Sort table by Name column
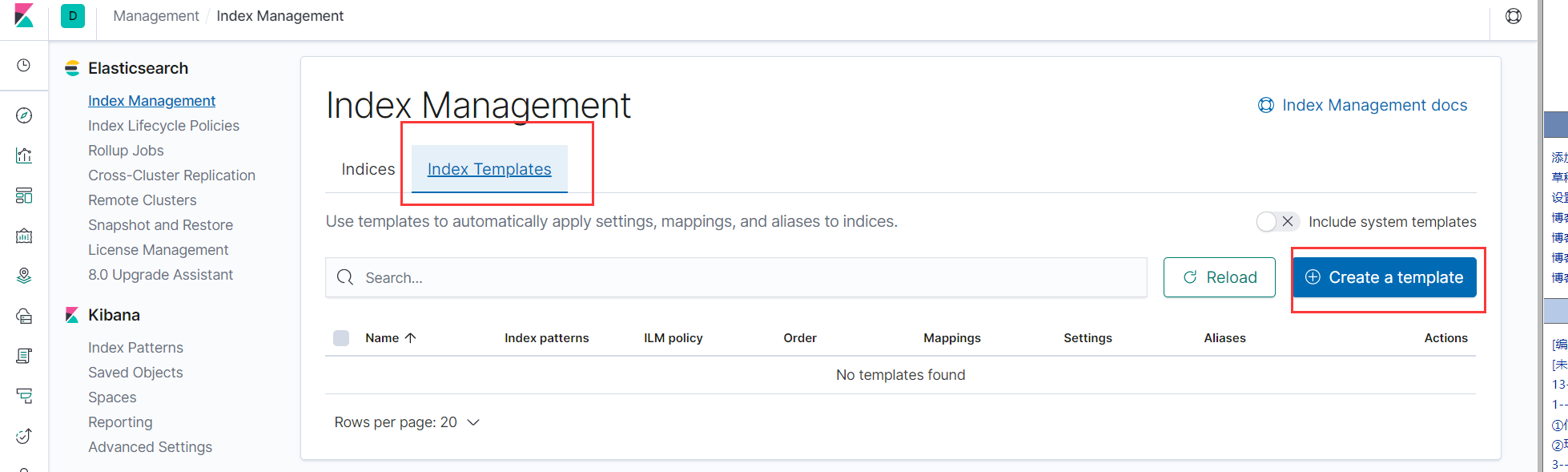 click(391, 338)
